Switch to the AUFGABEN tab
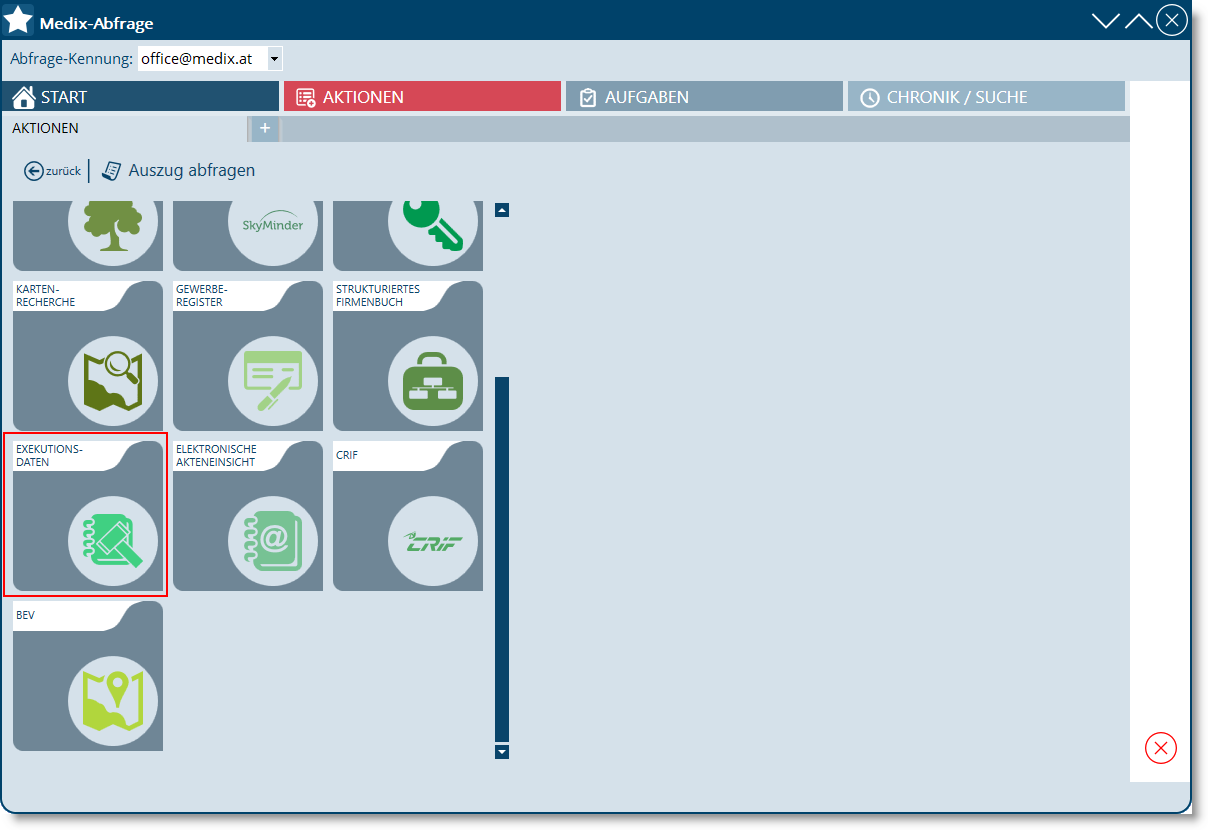This screenshot has width=1208, height=830. coord(704,97)
